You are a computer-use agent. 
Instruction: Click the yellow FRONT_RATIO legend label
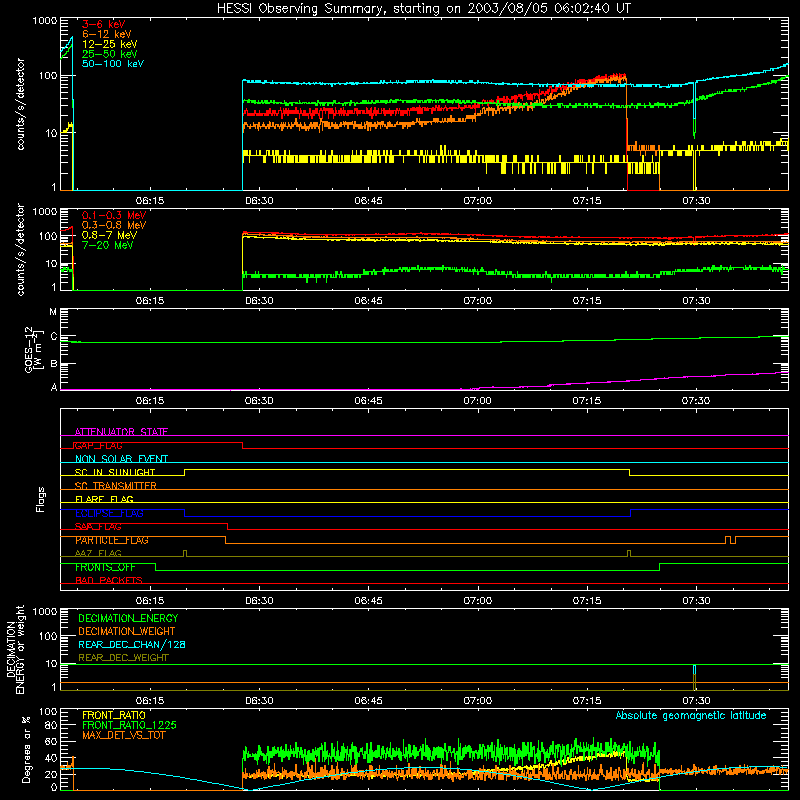(x=114, y=715)
